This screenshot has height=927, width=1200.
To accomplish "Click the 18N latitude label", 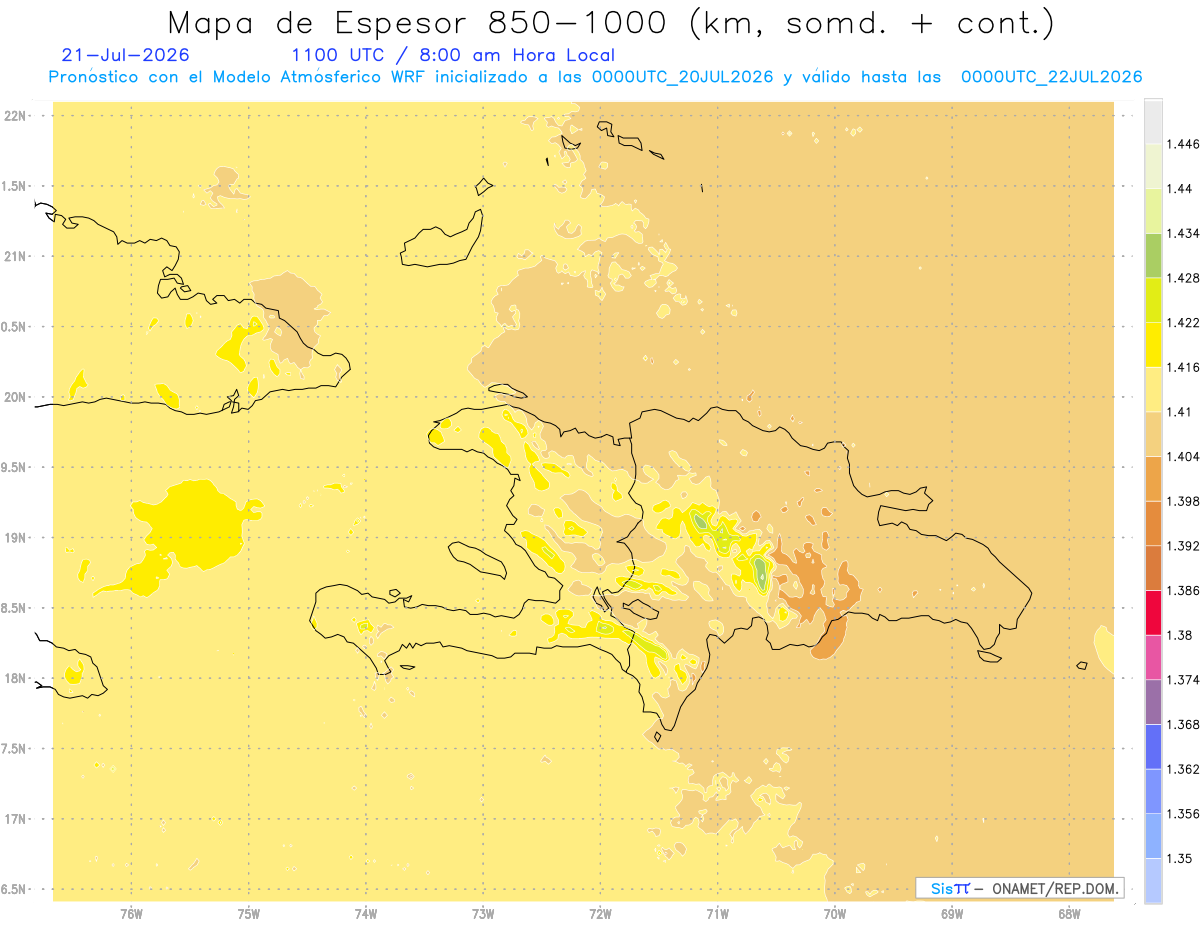I will tap(16, 679).
